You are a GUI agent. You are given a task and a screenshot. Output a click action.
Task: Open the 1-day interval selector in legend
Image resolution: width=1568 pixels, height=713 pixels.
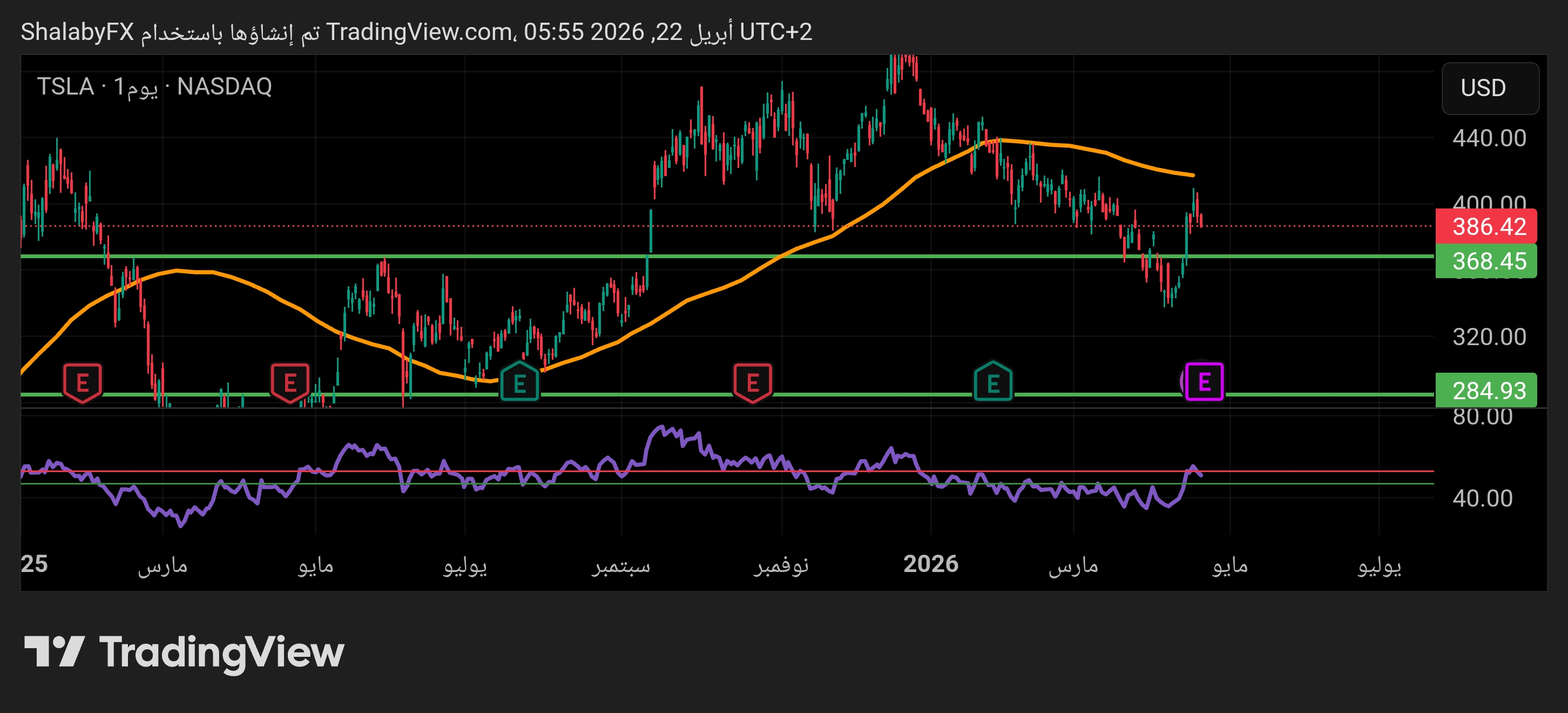pyautogui.click(x=137, y=87)
